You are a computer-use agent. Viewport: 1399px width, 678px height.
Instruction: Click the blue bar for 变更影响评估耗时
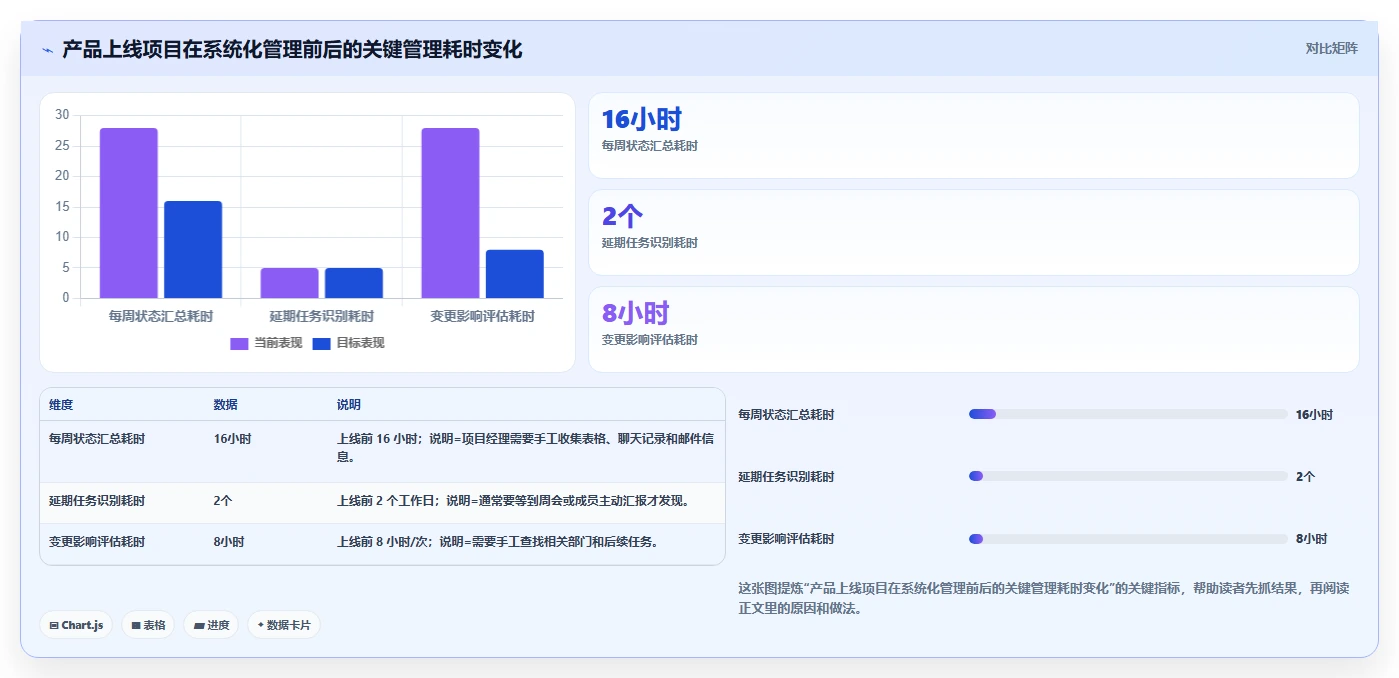515,274
